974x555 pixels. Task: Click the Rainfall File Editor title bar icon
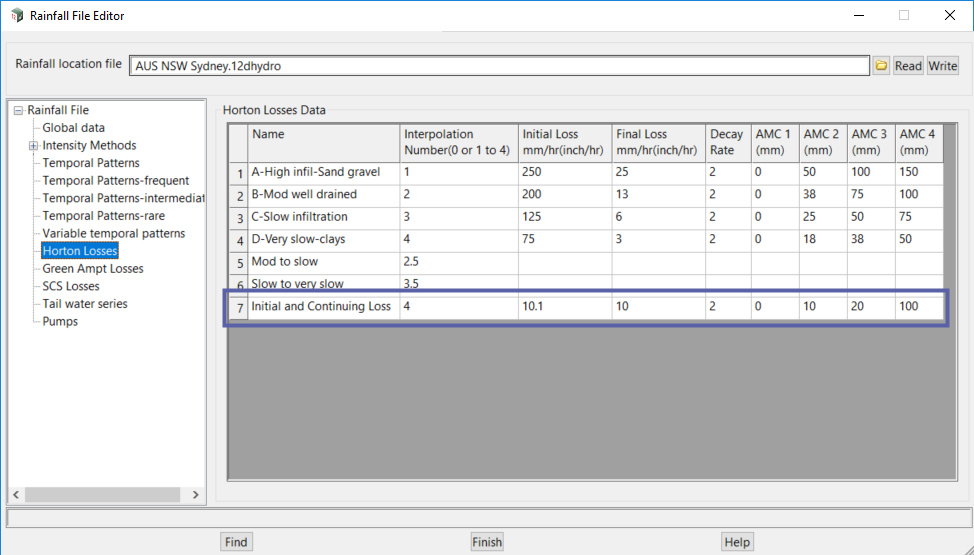point(17,16)
